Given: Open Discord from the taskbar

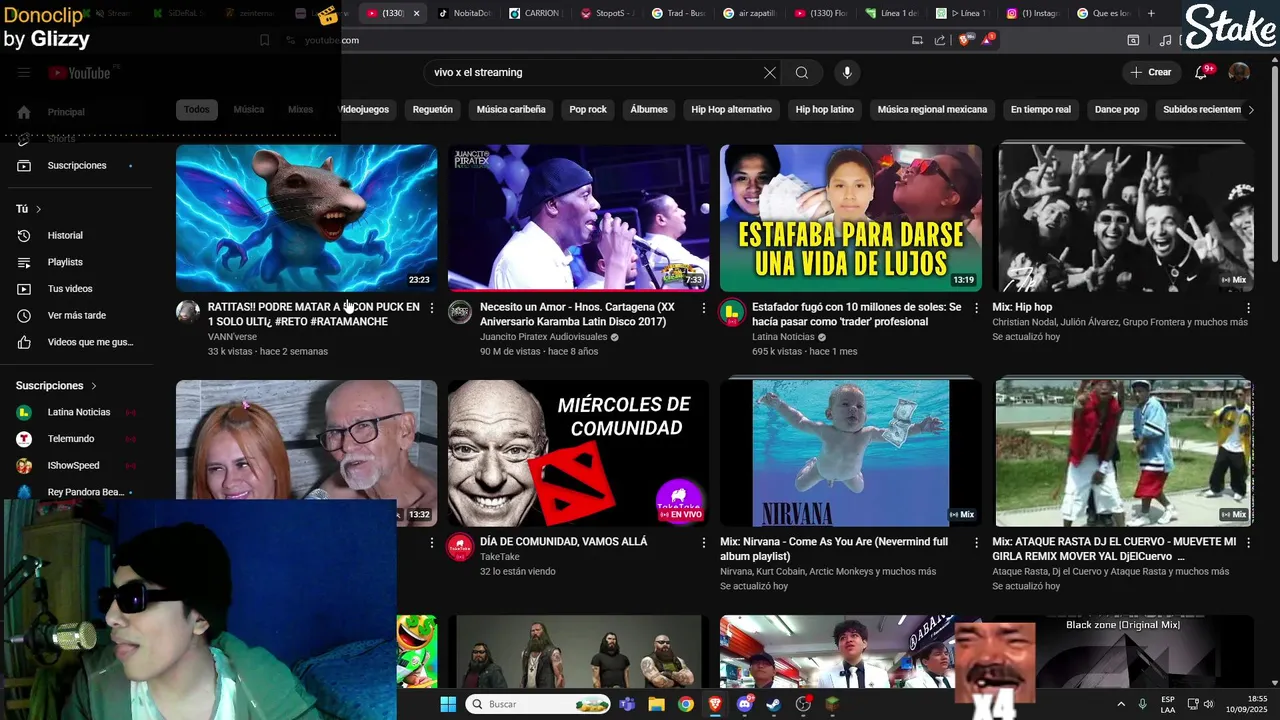Looking at the screenshot, I should 745,704.
